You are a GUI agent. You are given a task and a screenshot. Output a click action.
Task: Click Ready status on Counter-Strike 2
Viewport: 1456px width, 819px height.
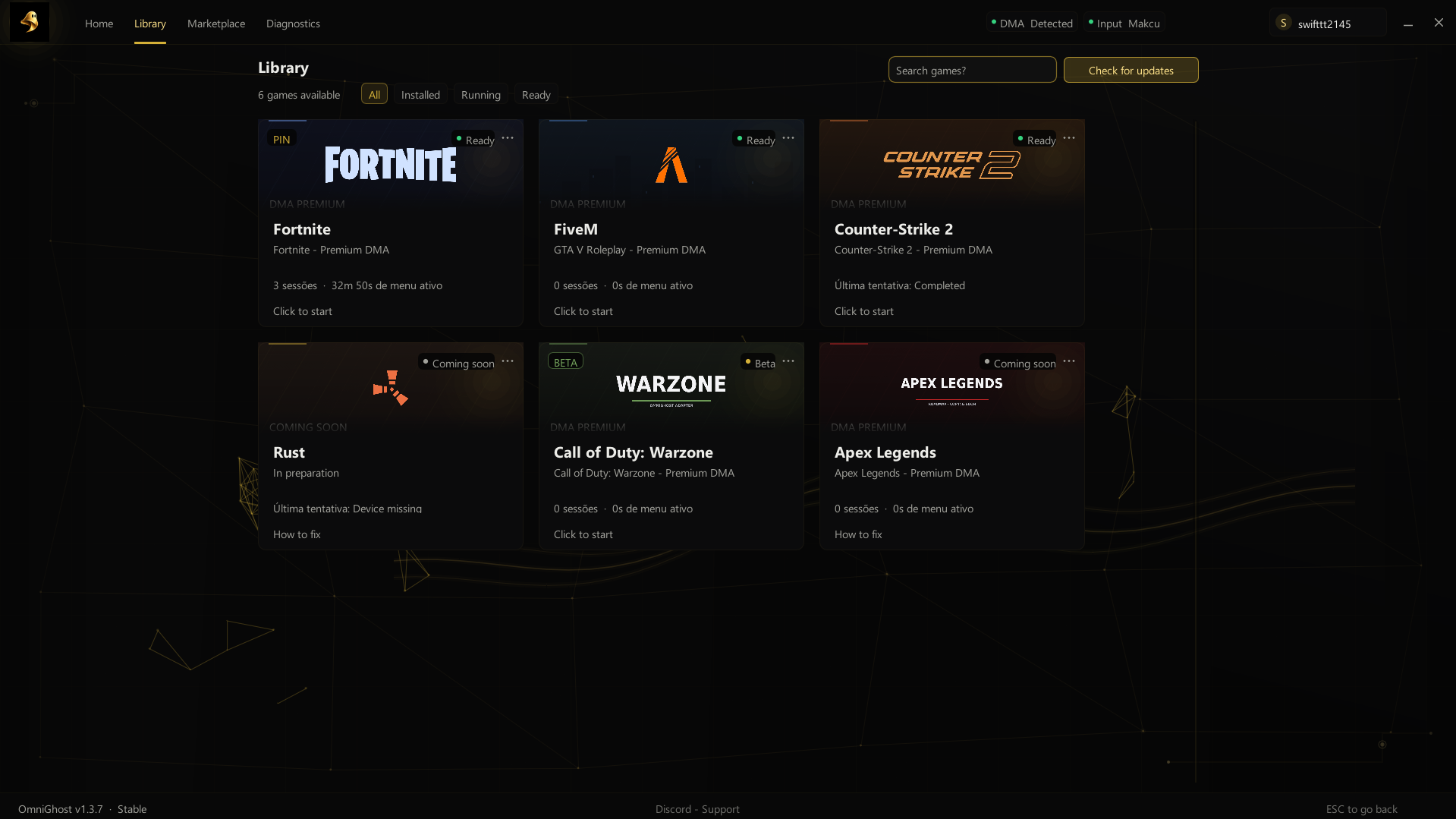click(1036, 140)
